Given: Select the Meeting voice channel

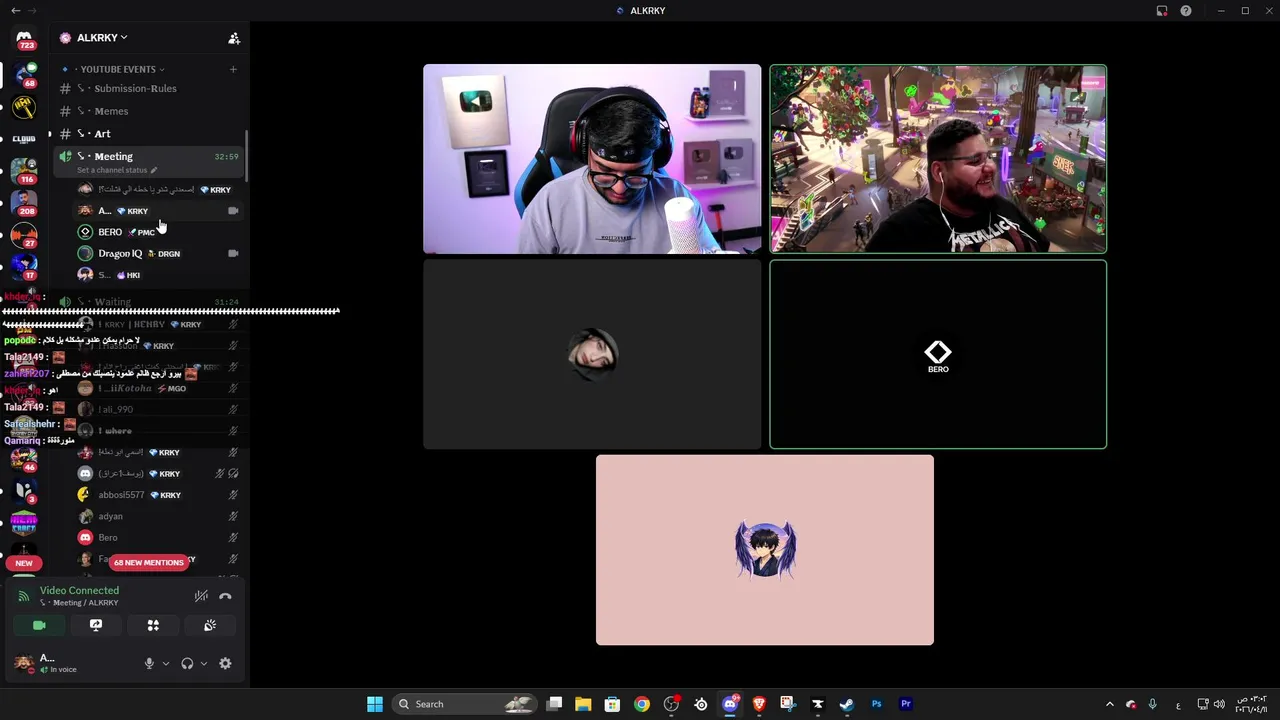Looking at the screenshot, I should pos(148,156).
